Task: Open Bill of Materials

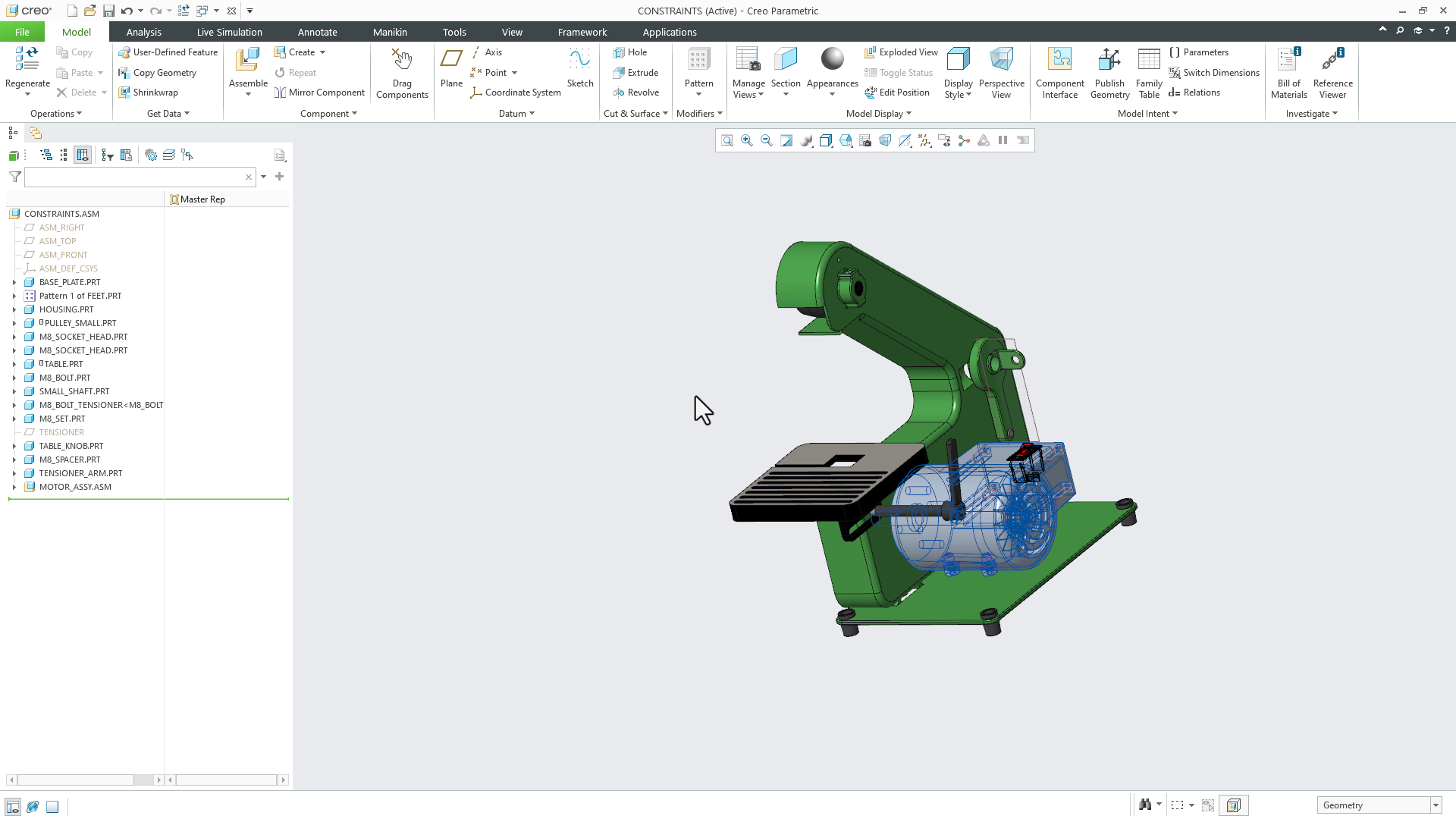Action: point(1288,72)
